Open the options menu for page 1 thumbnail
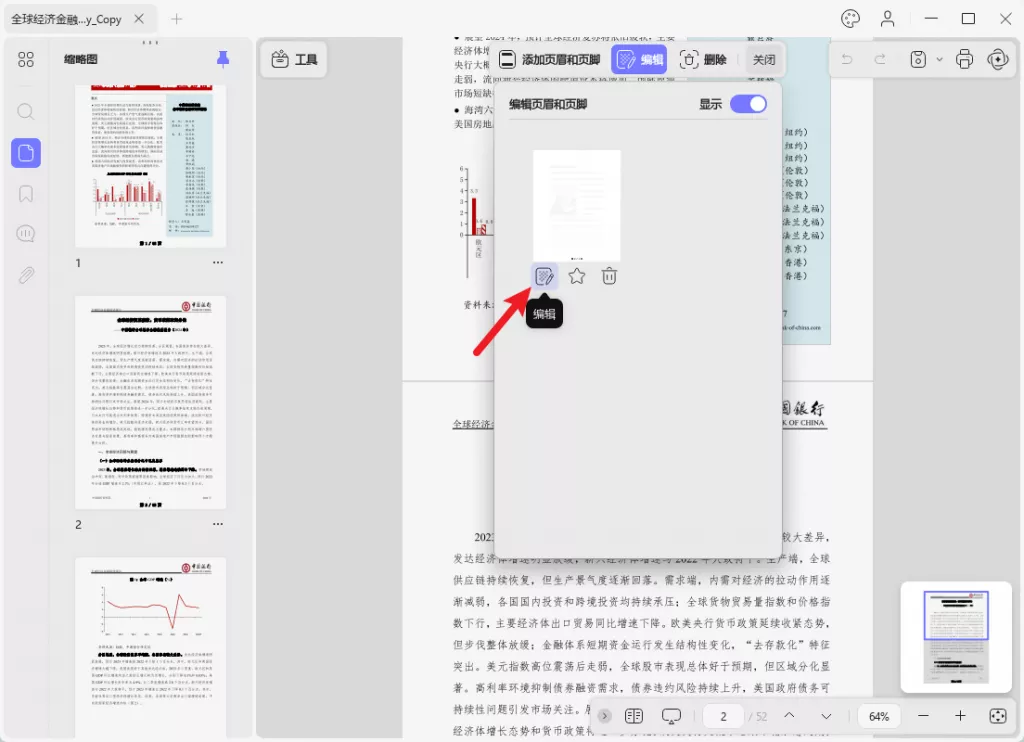 click(217, 263)
